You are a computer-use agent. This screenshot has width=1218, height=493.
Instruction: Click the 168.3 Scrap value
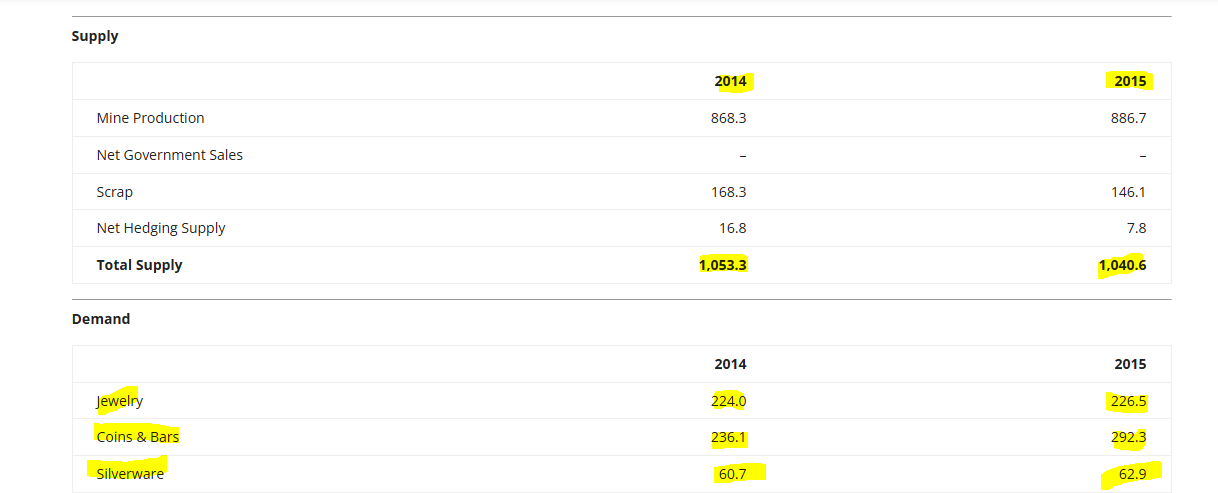(x=729, y=192)
